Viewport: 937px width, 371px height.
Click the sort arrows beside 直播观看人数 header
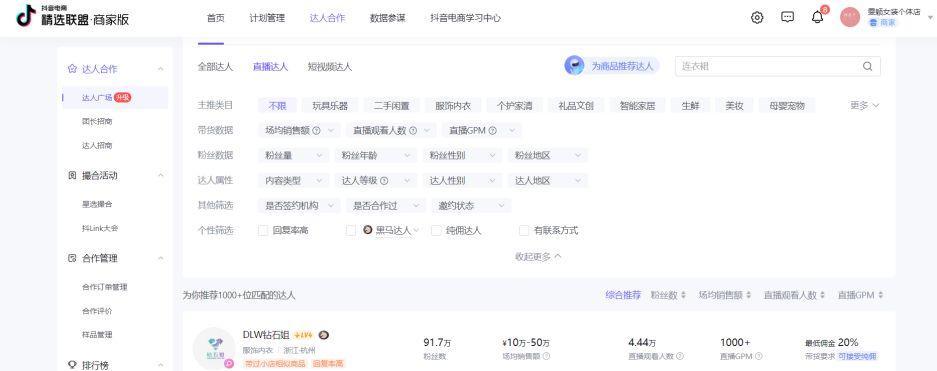[823, 295]
